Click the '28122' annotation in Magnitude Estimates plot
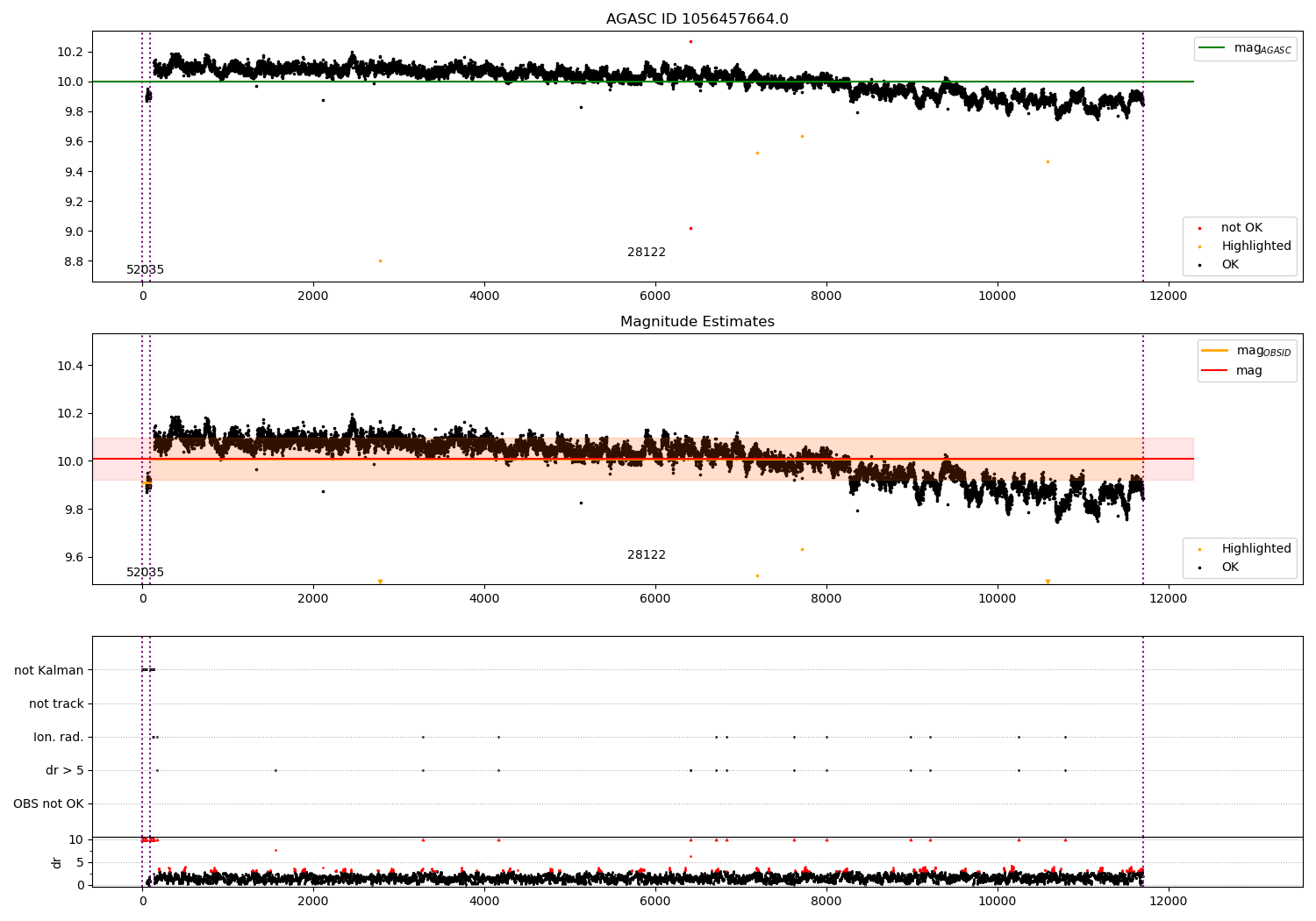This screenshot has height=921, width=1316. tap(647, 555)
